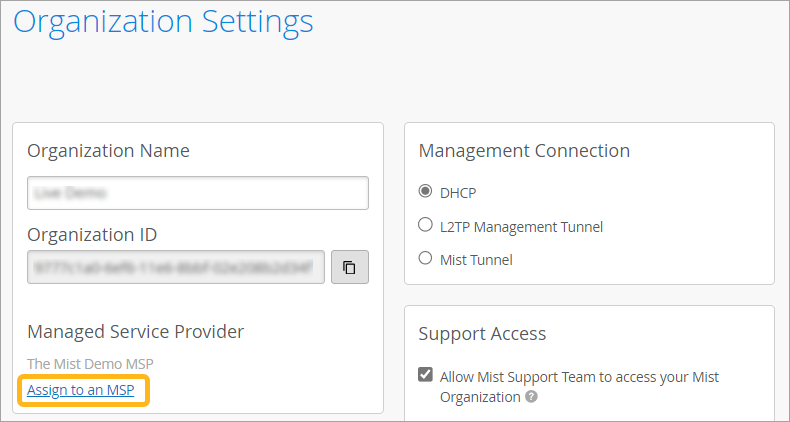Click the "L2TP Management Tunnel" label text
The width and height of the screenshot is (790, 422).
click(x=521, y=227)
